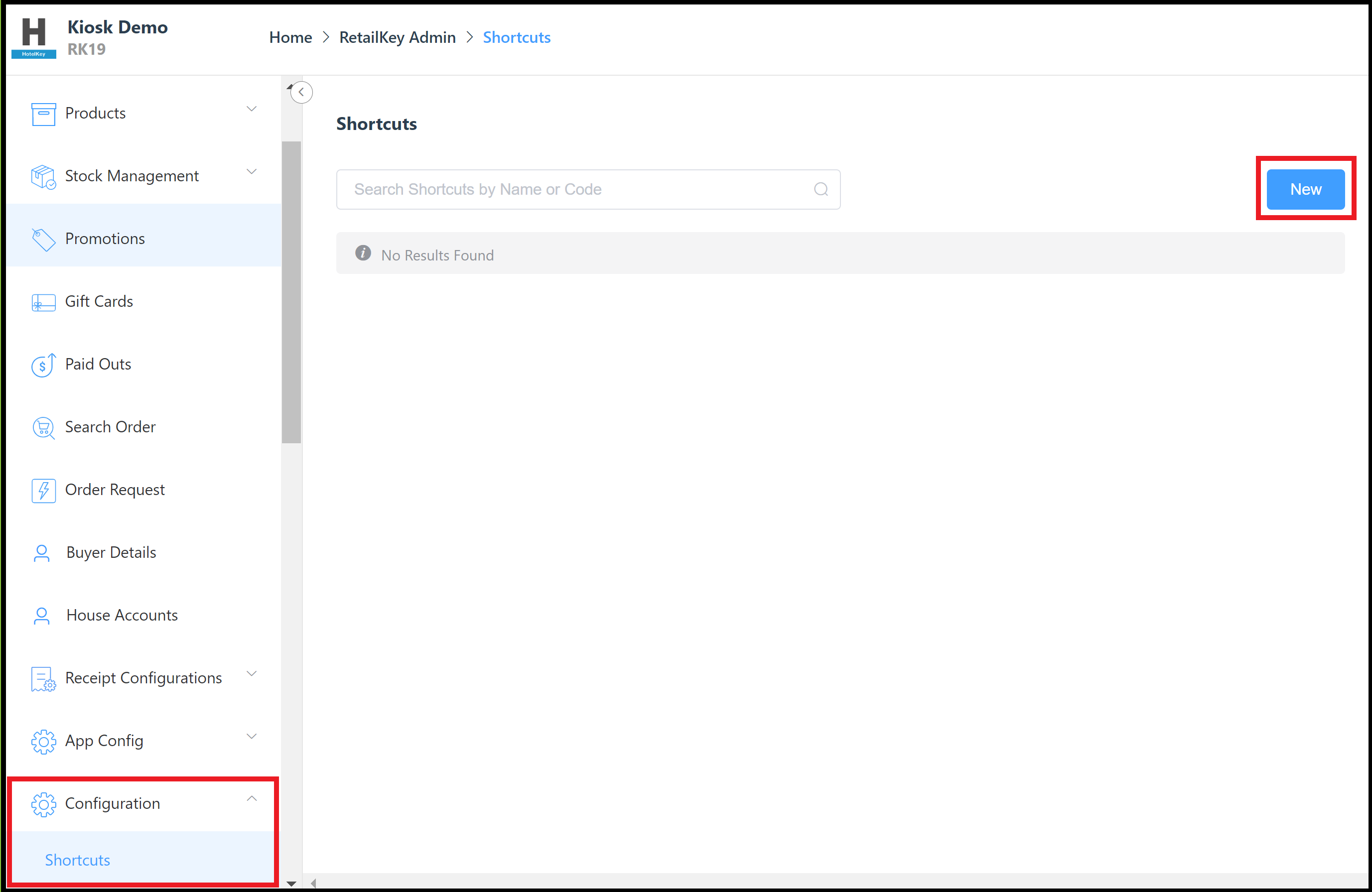Click the HotelKey logo in the header
Image resolution: width=1372 pixels, height=892 pixels.
[33, 36]
